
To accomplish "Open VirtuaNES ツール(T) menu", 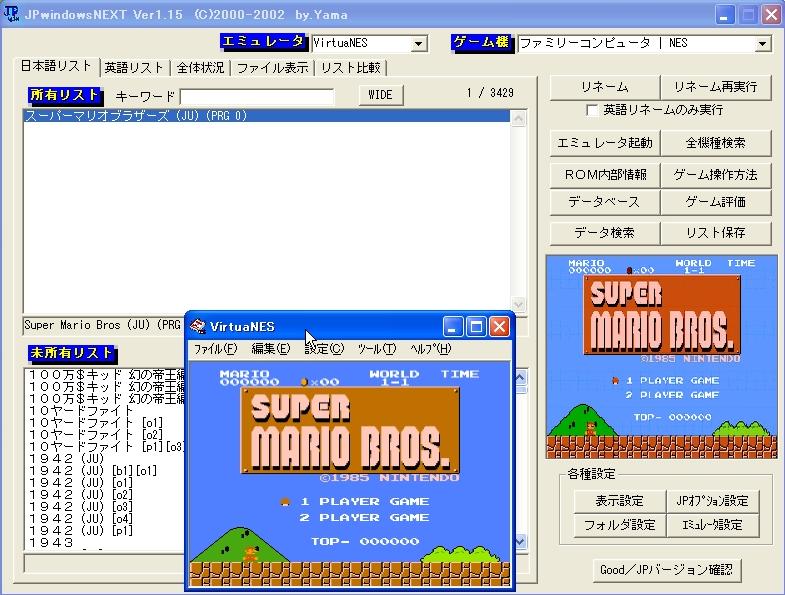I will click(x=376, y=349).
